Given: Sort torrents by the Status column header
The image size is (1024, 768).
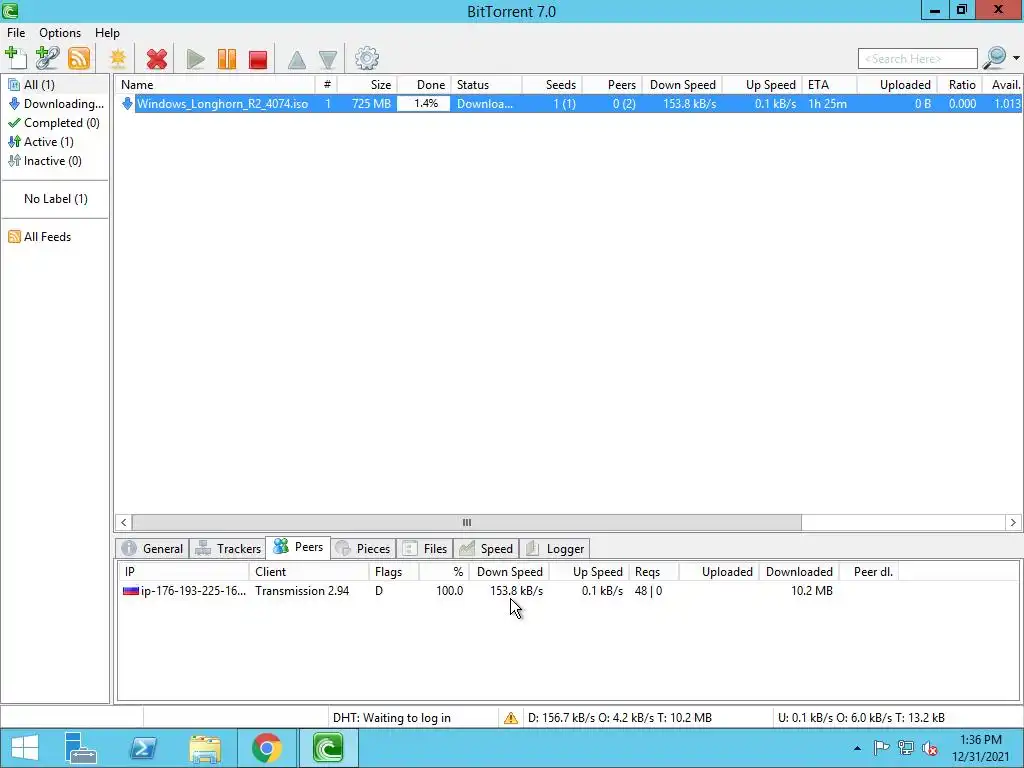Looking at the screenshot, I should coord(487,85).
